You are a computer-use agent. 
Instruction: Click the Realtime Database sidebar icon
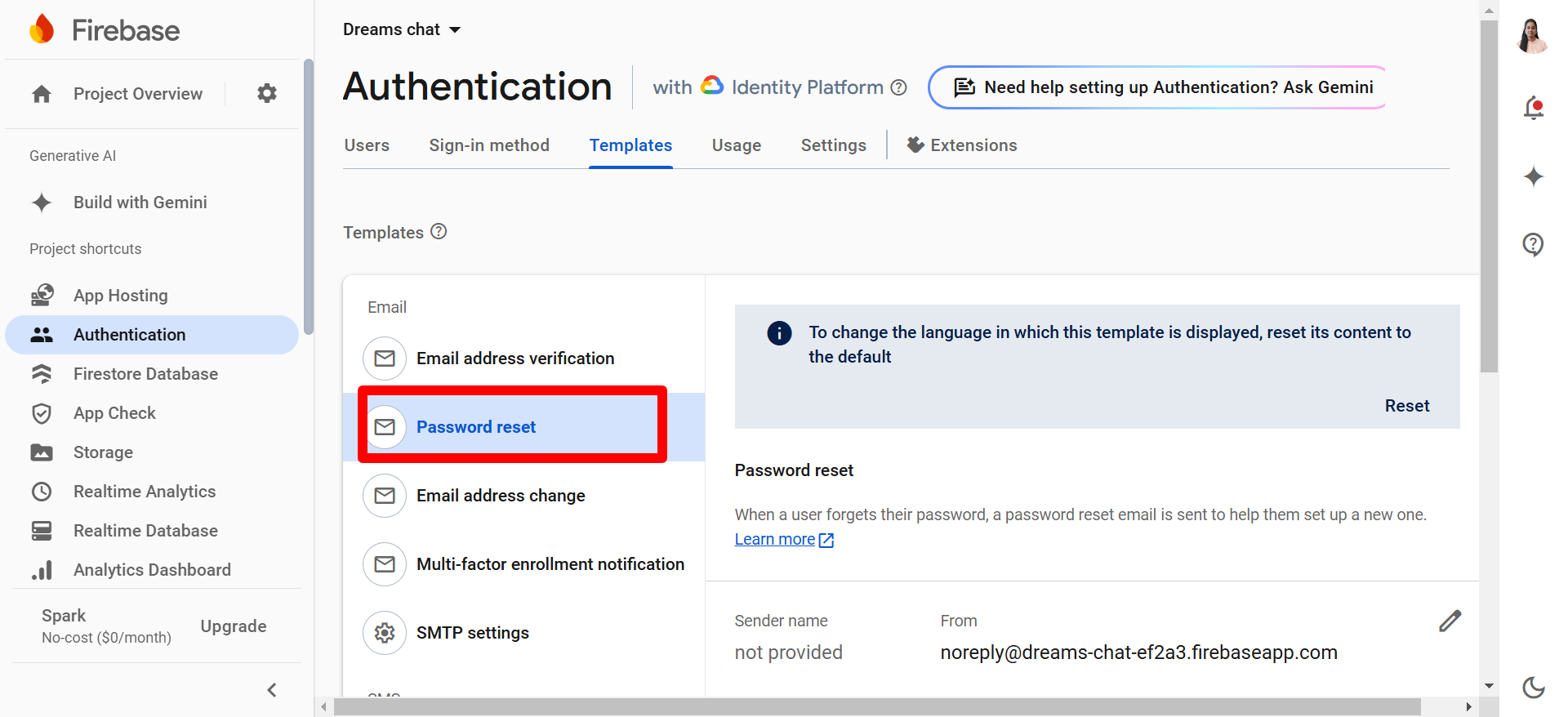[x=42, y=531]
